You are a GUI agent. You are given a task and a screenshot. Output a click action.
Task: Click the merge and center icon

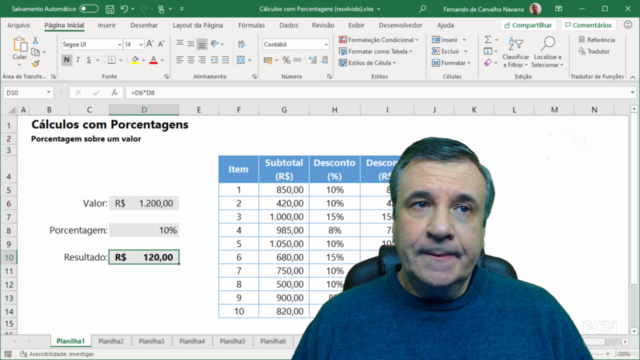click(241, 60)
